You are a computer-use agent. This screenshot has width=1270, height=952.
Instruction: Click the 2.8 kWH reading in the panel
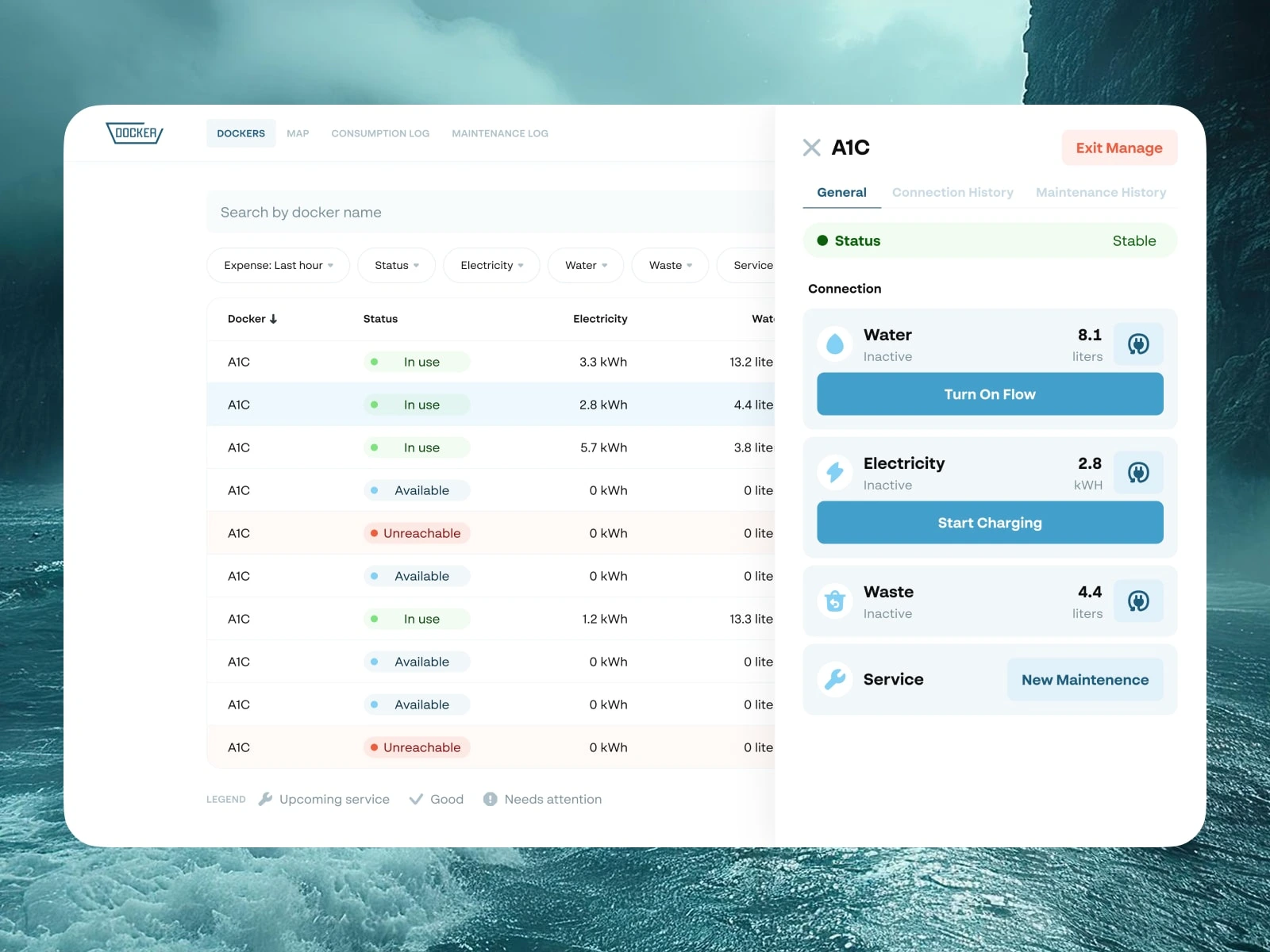pos(1088,473)
